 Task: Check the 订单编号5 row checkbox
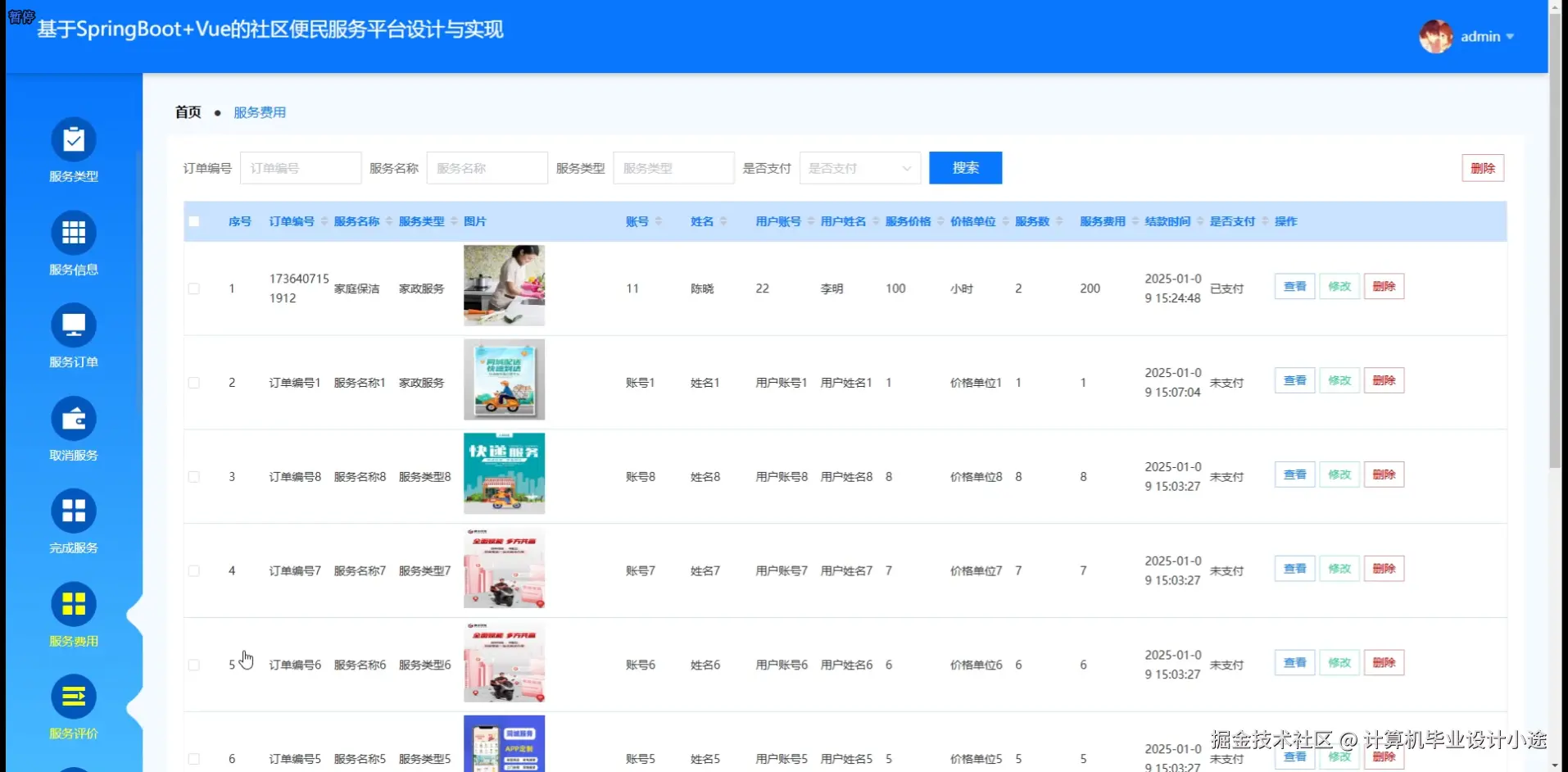point(194,759)
